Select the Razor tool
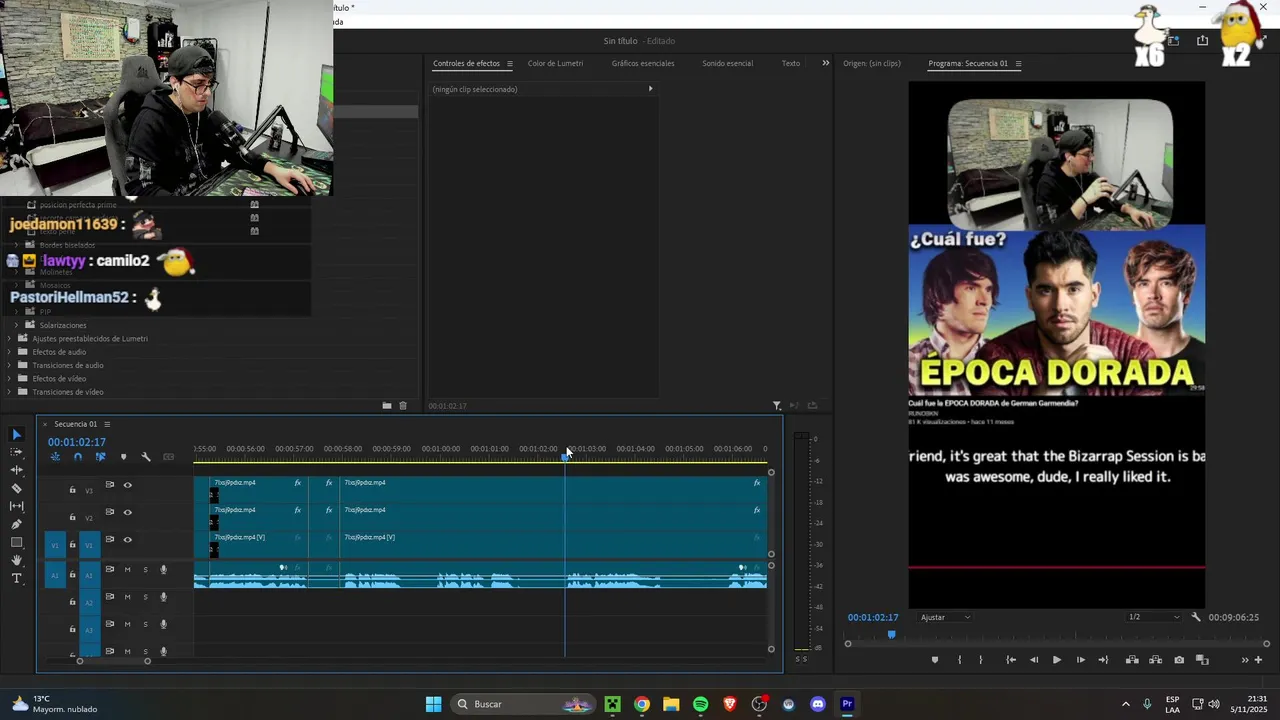 16,488
